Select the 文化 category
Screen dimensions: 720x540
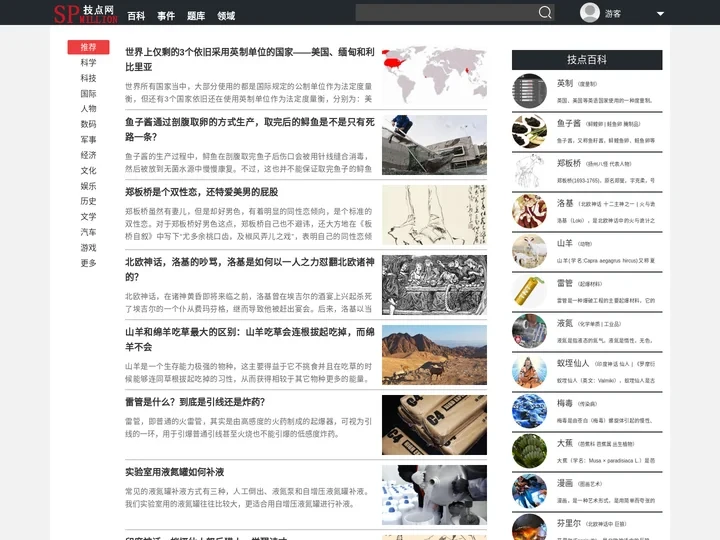click(x=88, y=170)
